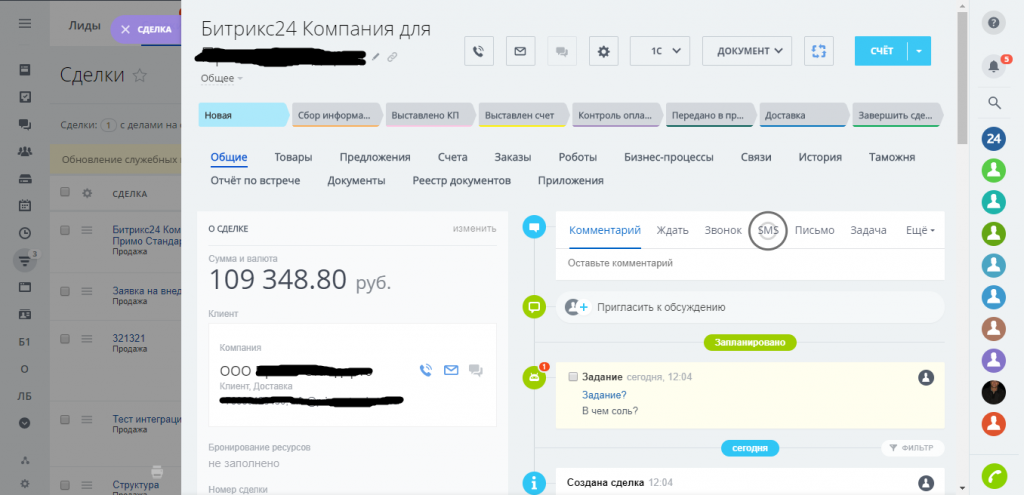
Task: Click the search magnifier in right sidebar
Action: [994, 102]
